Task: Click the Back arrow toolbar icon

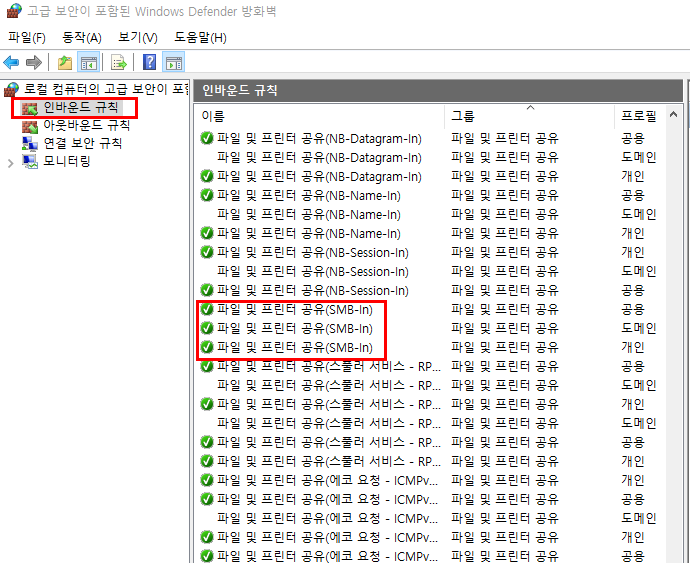Action: (x=11, y=63)
